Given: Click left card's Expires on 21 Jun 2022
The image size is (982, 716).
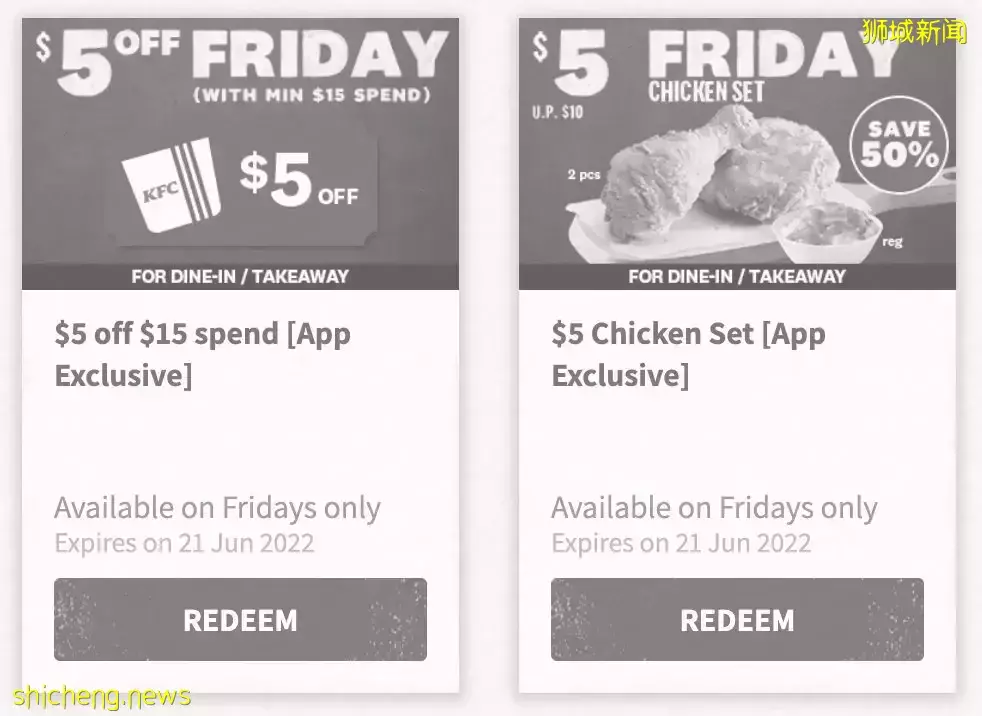Looking at the screenshot, I should [x=184, y=543].
